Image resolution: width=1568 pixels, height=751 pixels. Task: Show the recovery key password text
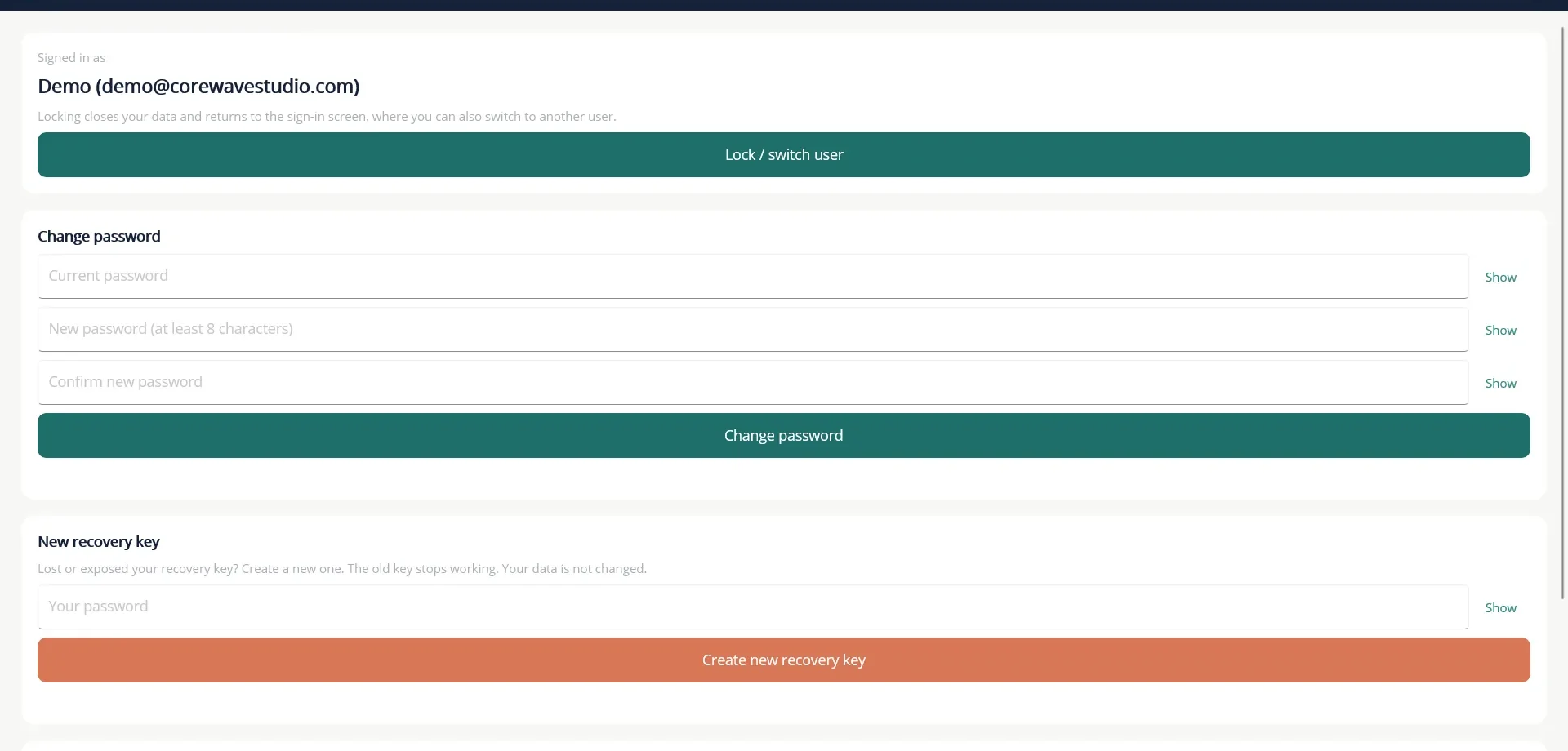point(1500,607)
